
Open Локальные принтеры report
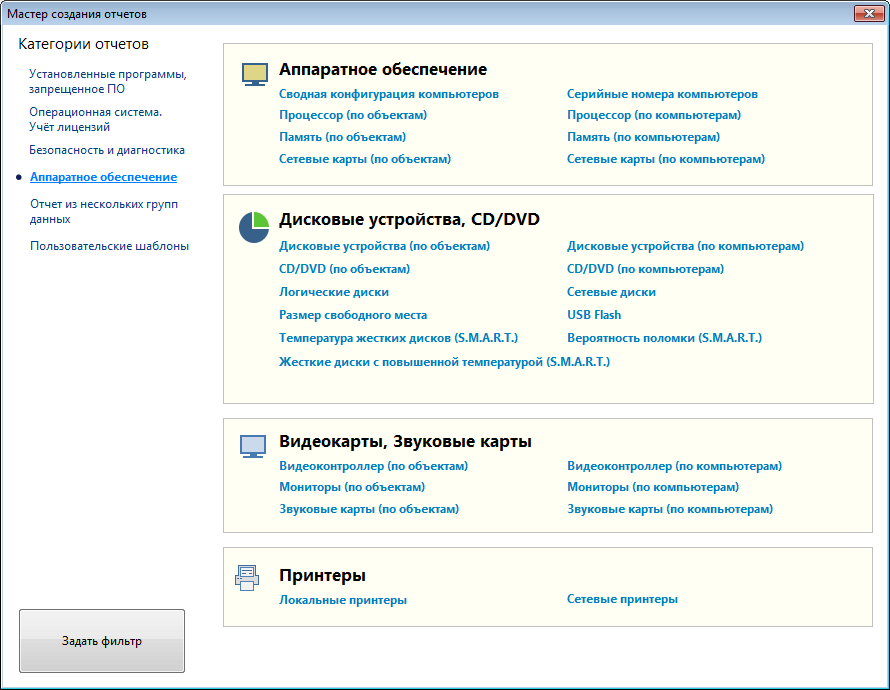[x=343, y=600]
